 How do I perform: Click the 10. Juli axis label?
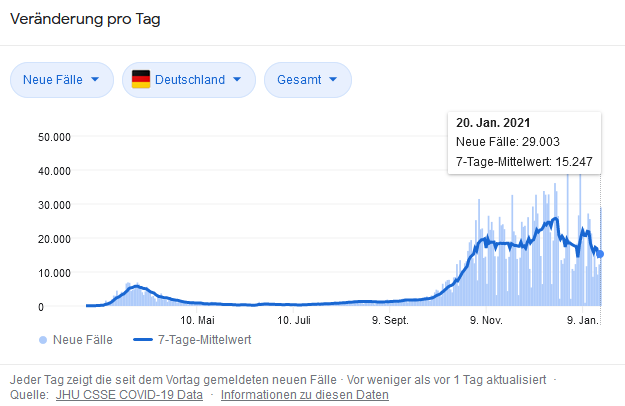click(294, 321)
